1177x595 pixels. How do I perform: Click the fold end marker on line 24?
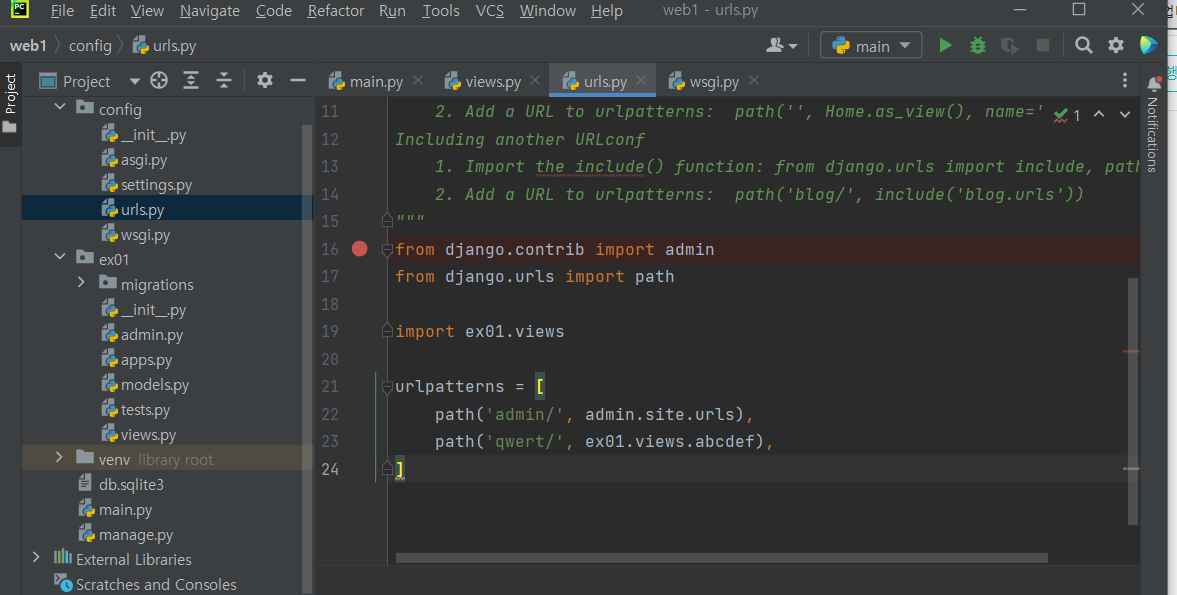[x=387, y=469]
